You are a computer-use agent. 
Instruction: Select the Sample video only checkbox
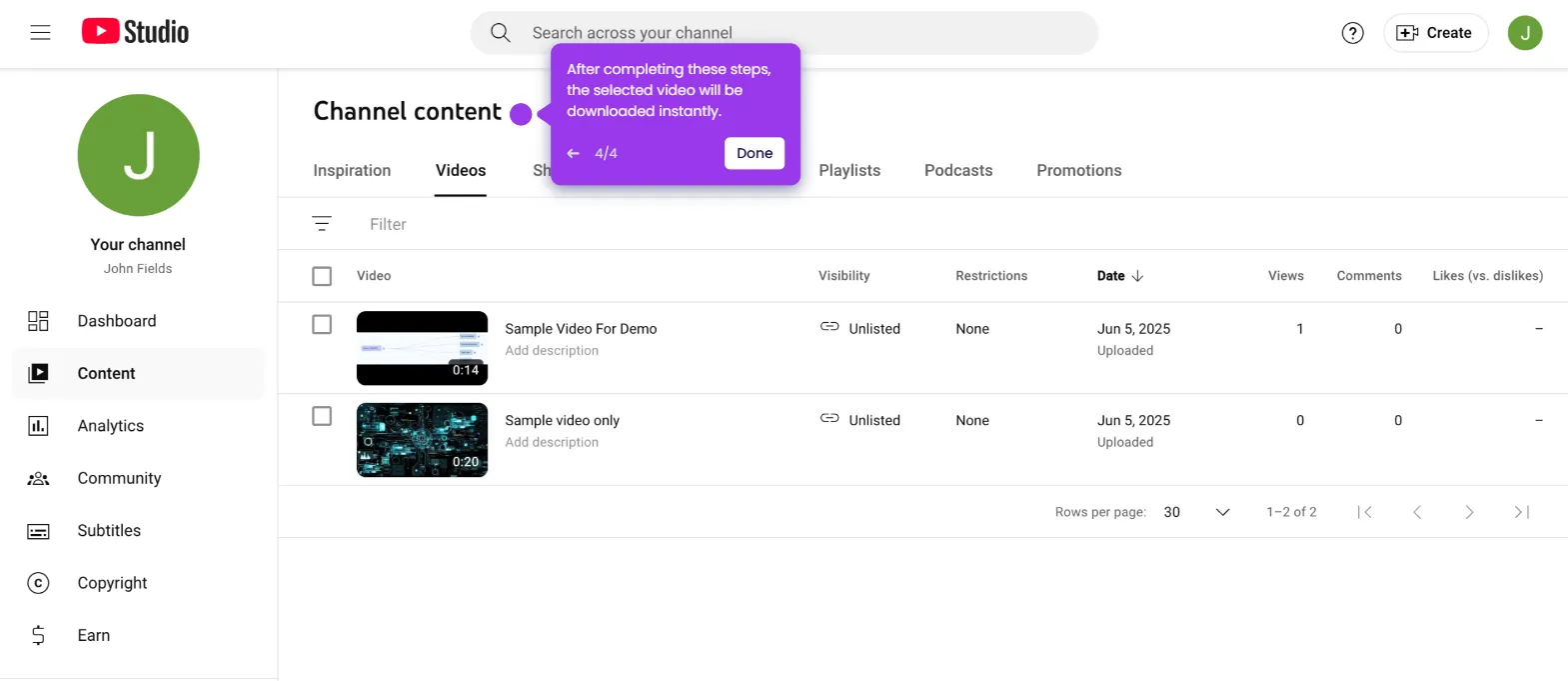[x=322, y=416]
